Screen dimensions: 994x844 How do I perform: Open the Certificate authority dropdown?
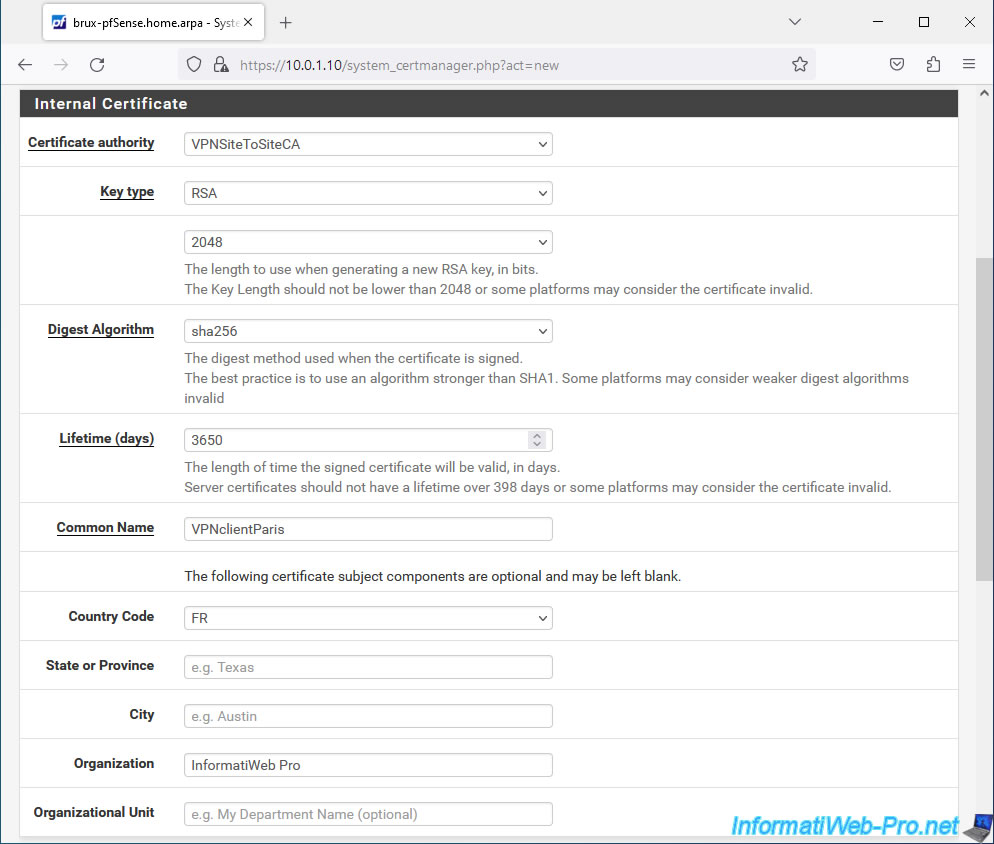click(368, 144)
